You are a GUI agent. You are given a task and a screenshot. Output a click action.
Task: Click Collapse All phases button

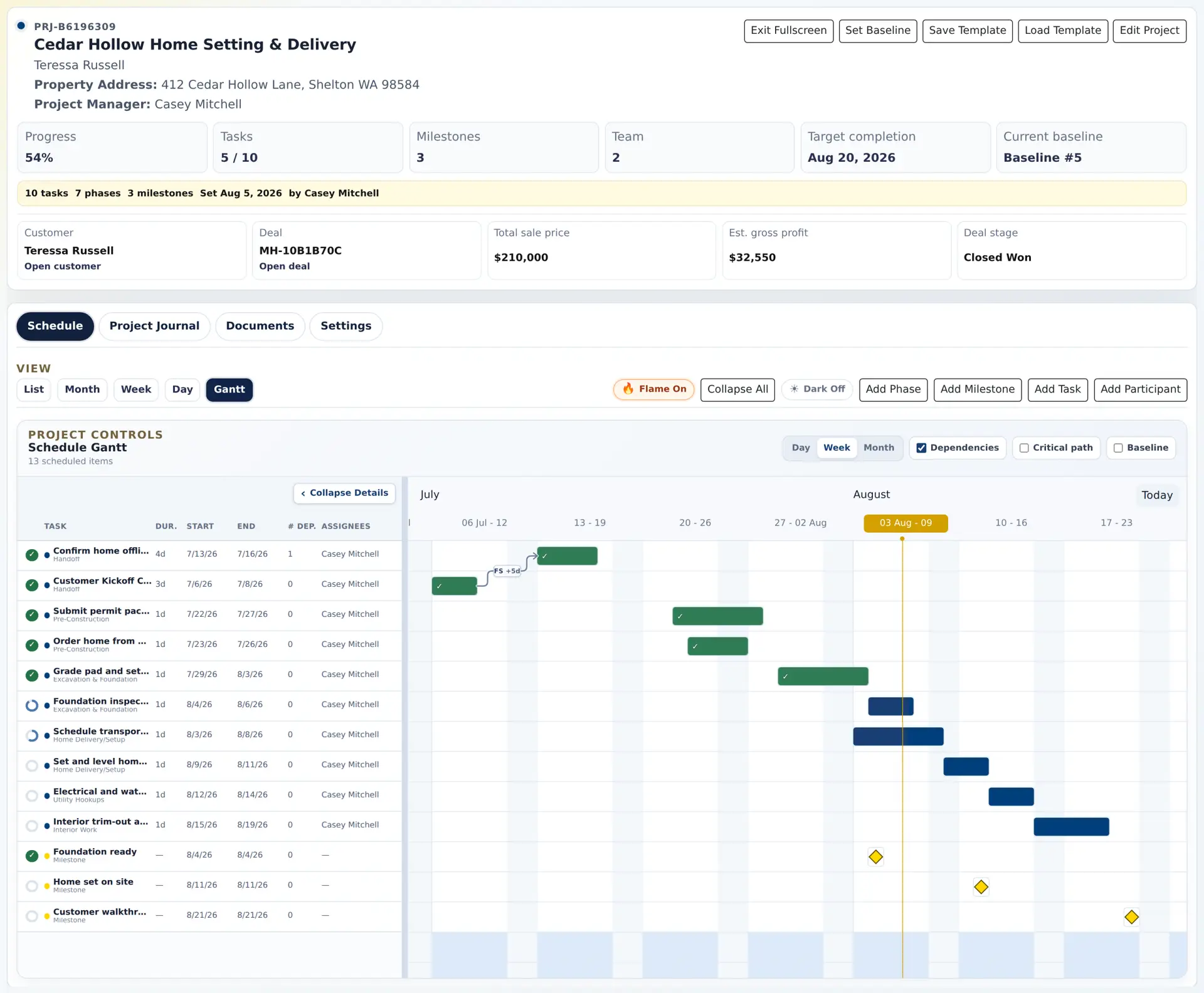pyautogui.click(x=737, y=389)
